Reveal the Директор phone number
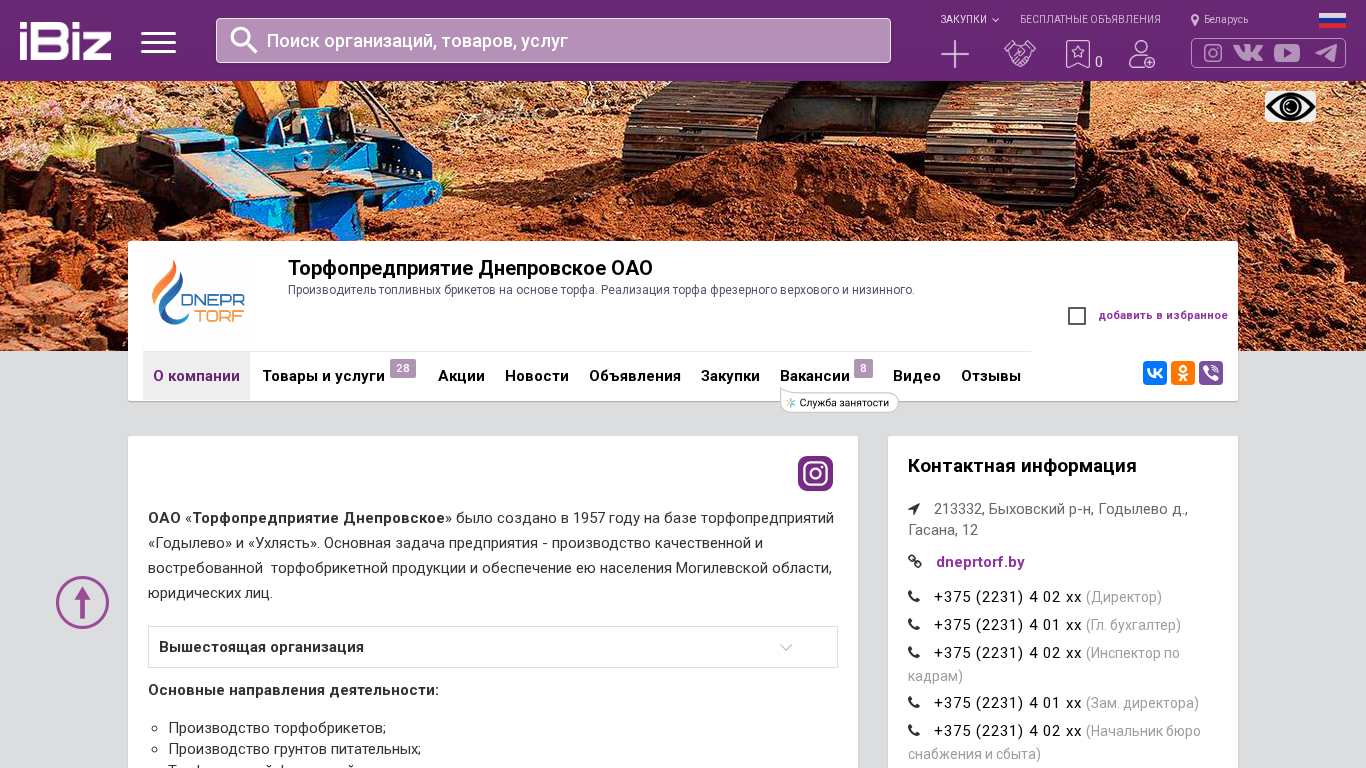 [x=1008, y=597]
